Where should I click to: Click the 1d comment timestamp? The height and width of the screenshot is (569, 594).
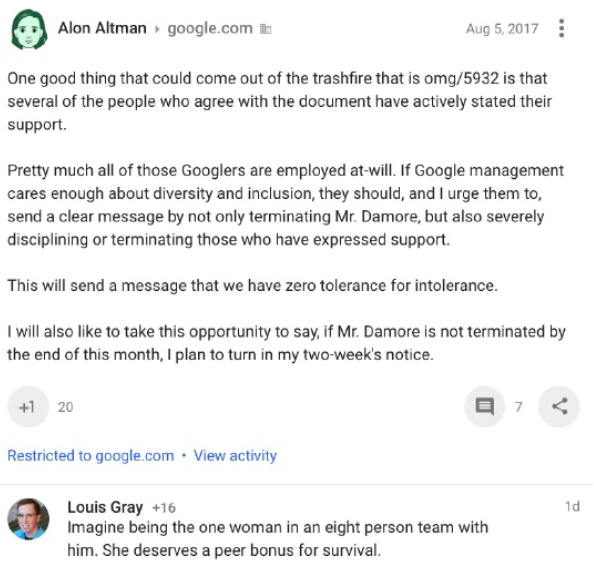pyautogui.click(x=572, y=506)
